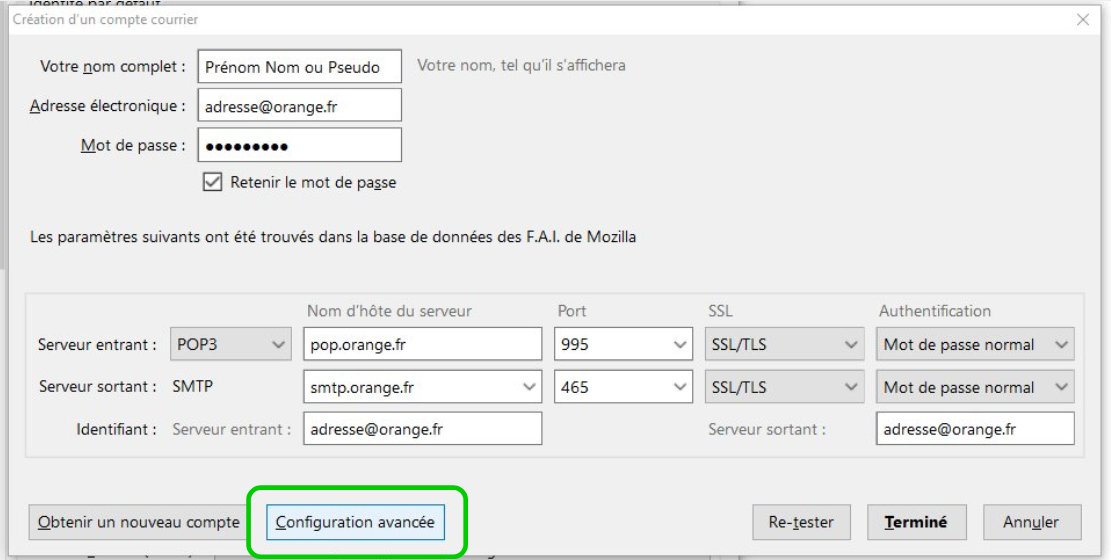Image resolution: width=1111 pixels, height=560 pixels.
Task: Expand the incoming port 995 dropdown
Action: pyautogui.click(x=680, y=345)
